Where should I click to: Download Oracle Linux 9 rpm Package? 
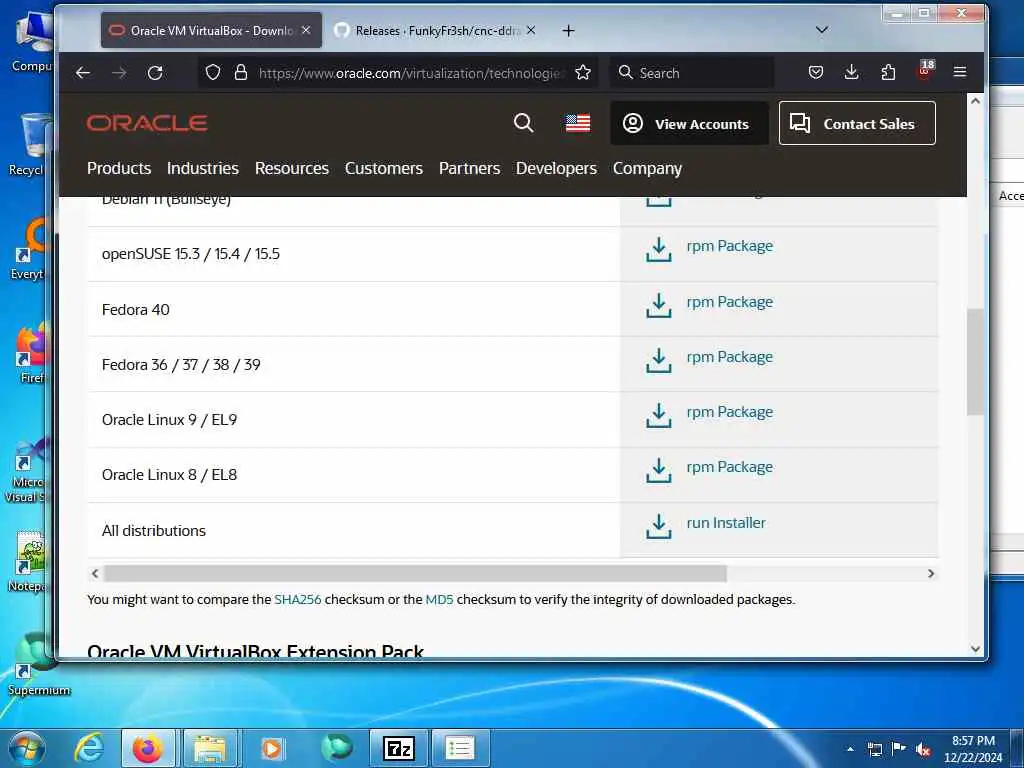coord(729,412)
